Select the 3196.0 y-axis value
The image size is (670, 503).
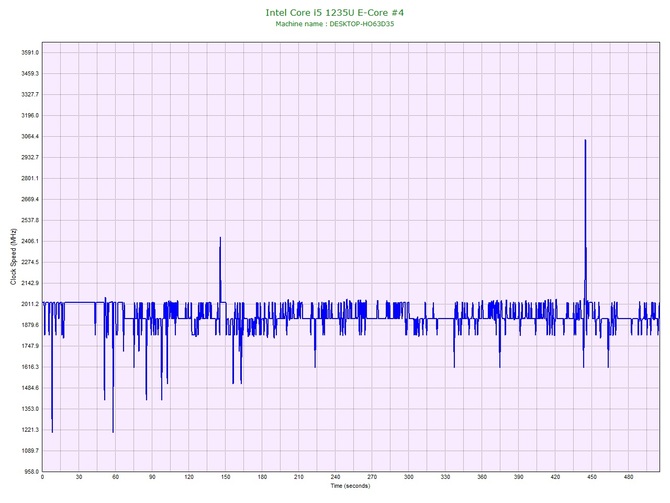pyautogui.click(x=30, y=115)
